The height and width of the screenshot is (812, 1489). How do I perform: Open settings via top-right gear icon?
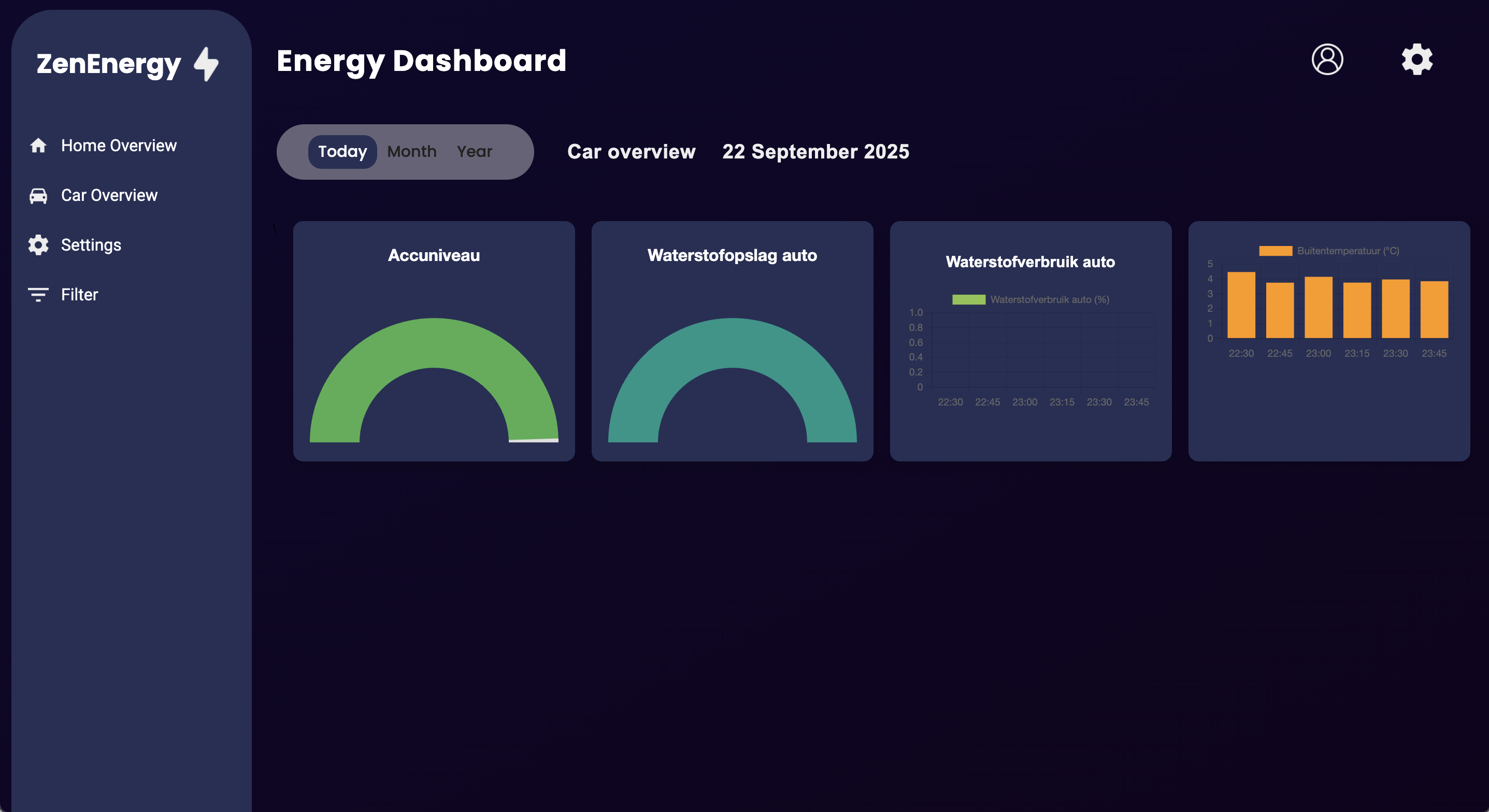pos(1417,60)
